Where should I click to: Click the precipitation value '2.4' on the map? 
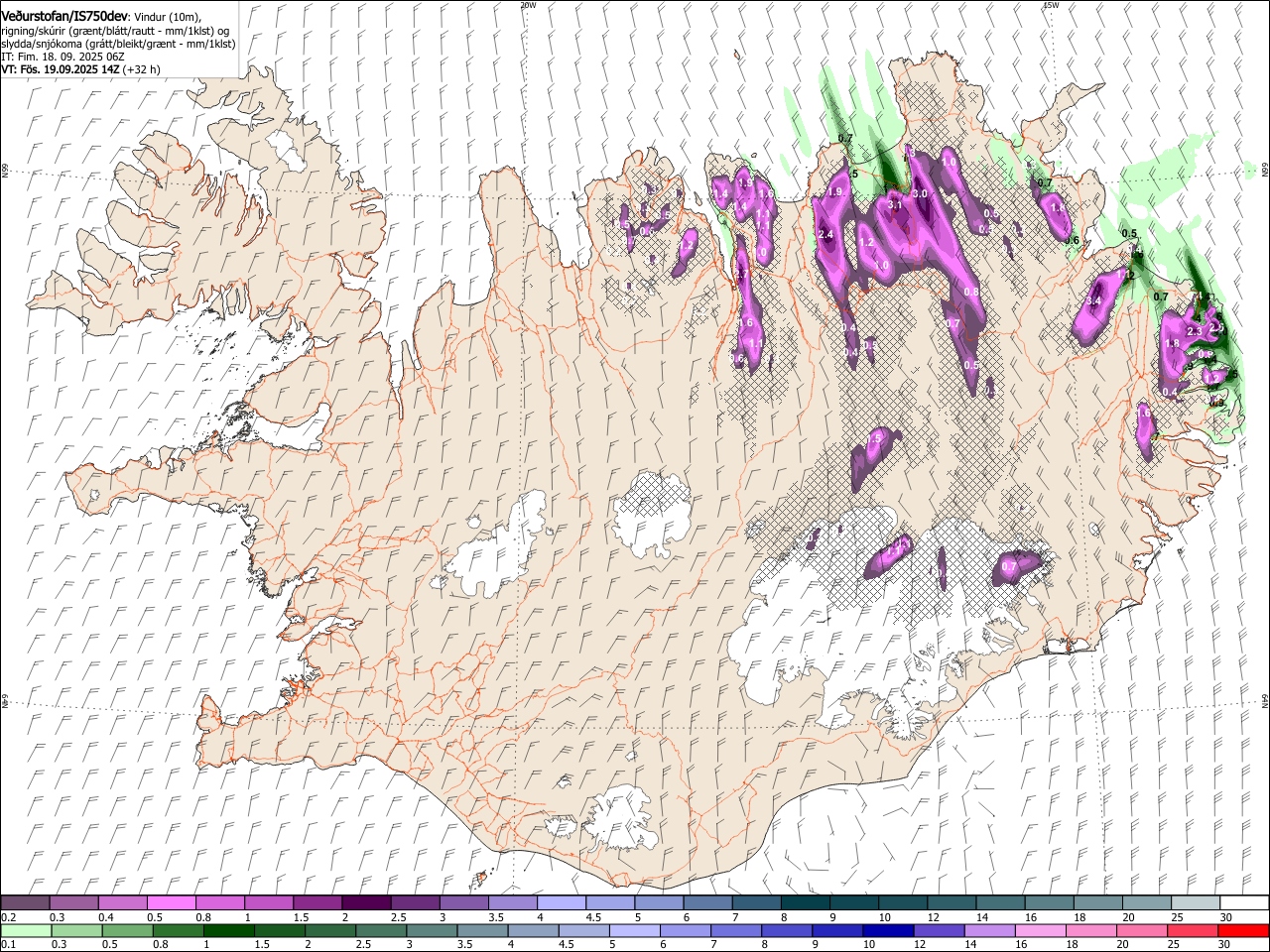tap(827, 234)
